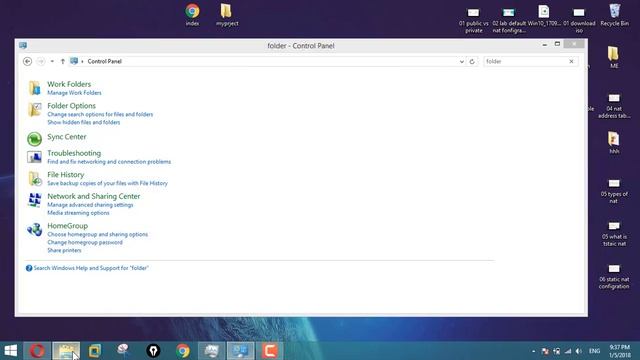The height and width of the screenshot is (360, 640).
Task: Open File Explorer from the taskbar
Action: [x=66, y=351]
